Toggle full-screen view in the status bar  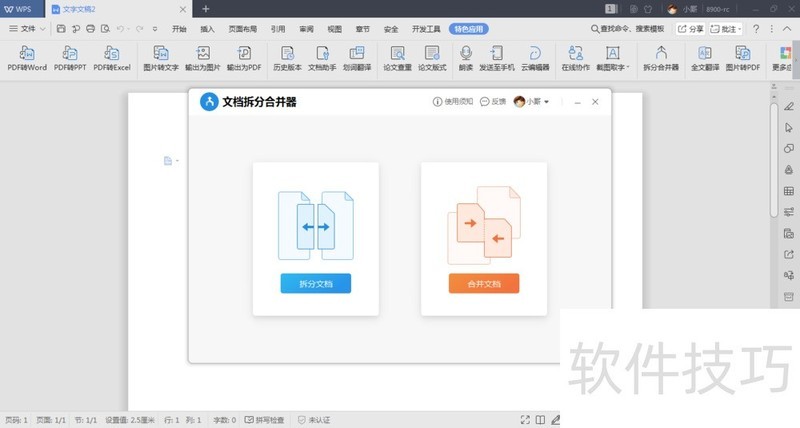coord(525,420)
